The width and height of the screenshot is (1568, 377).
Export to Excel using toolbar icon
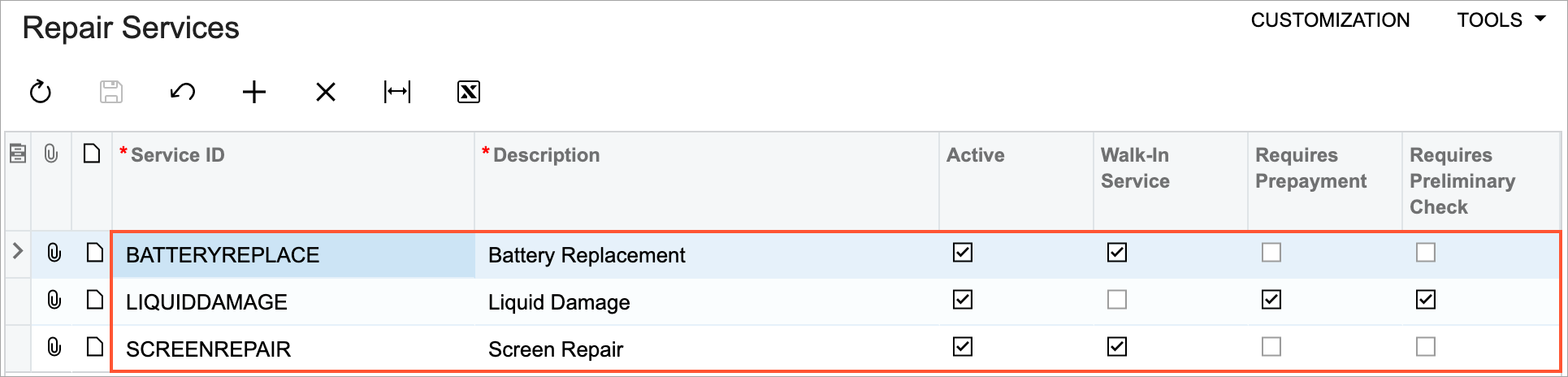click(x=469, y=92)
